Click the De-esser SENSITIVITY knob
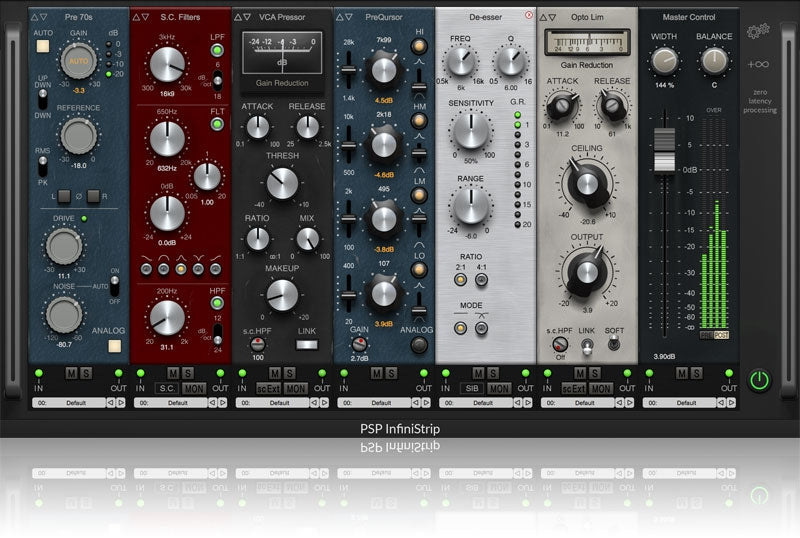The image size is (800, 538). (x=471, y=131)
